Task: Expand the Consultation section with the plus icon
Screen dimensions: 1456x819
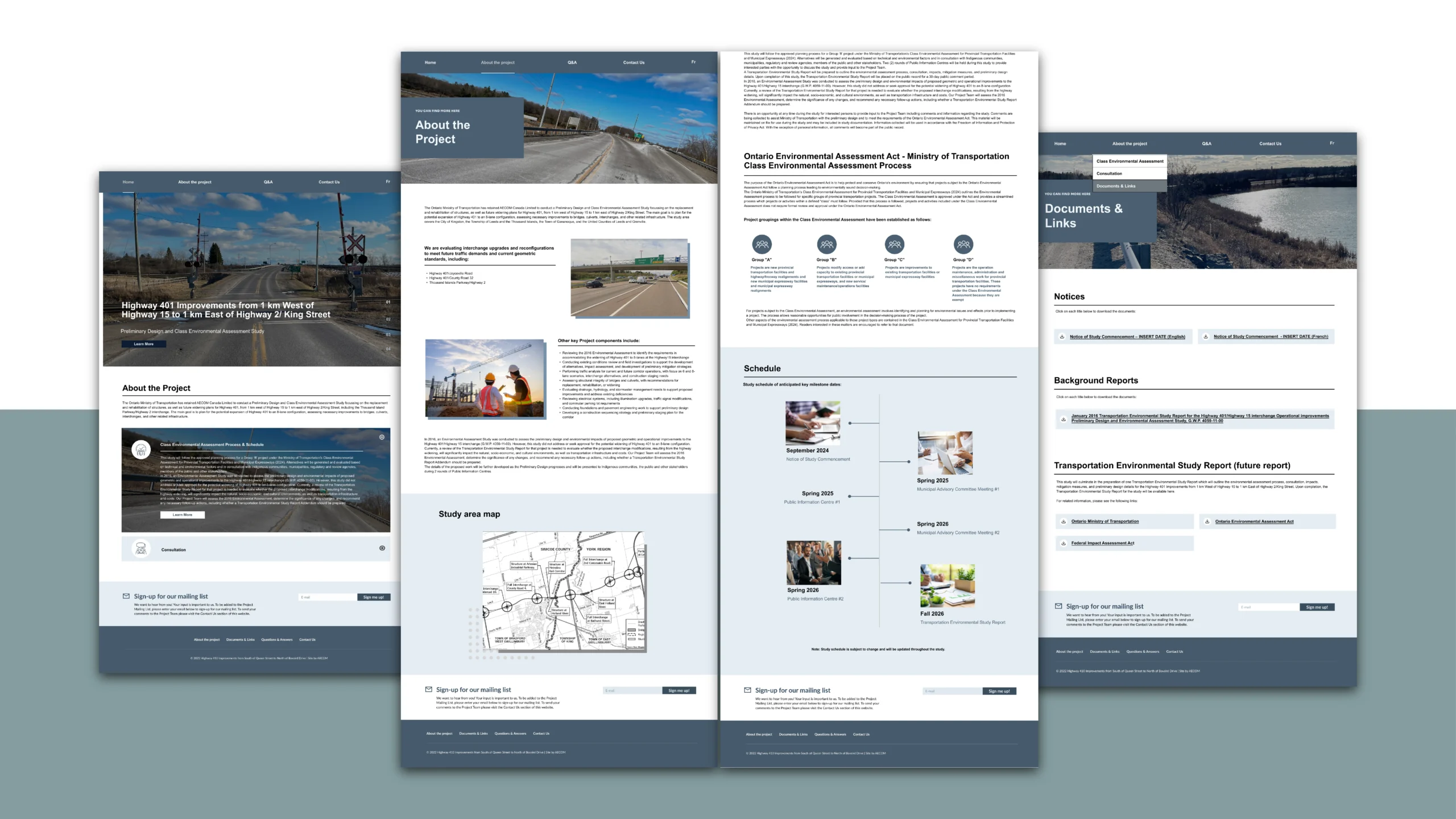Action: pos(382,548)
